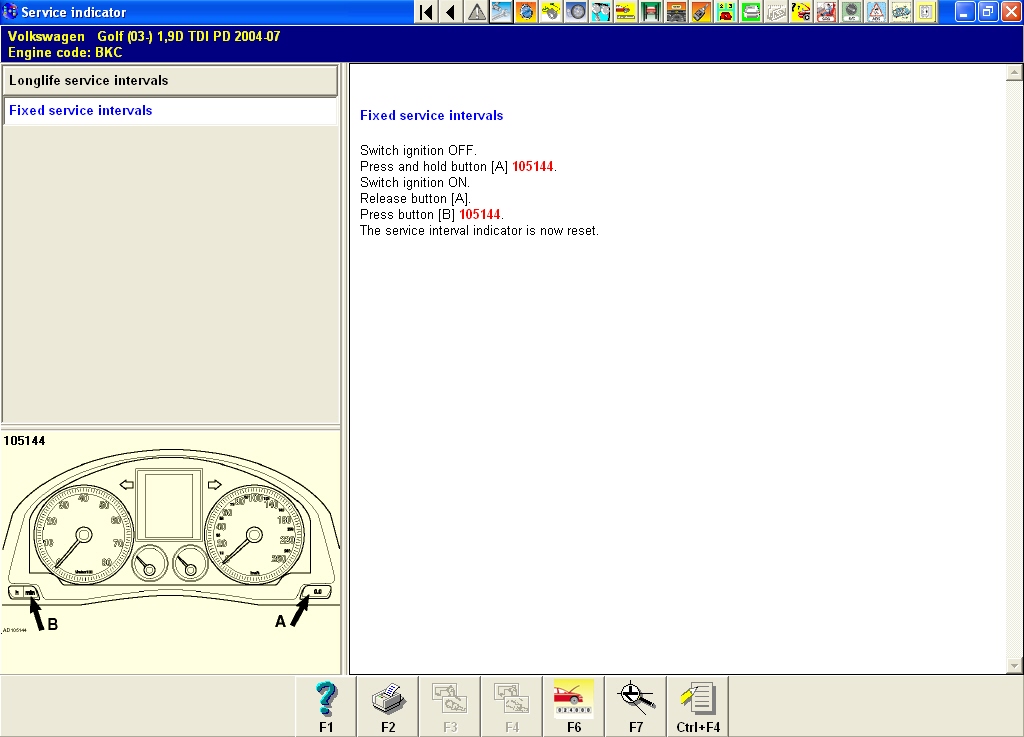Image resolution: width=1024 pixels, height=737 pixels.
Task: Open the warning triangle toolbar icon
Action: (x=477, y=12)
